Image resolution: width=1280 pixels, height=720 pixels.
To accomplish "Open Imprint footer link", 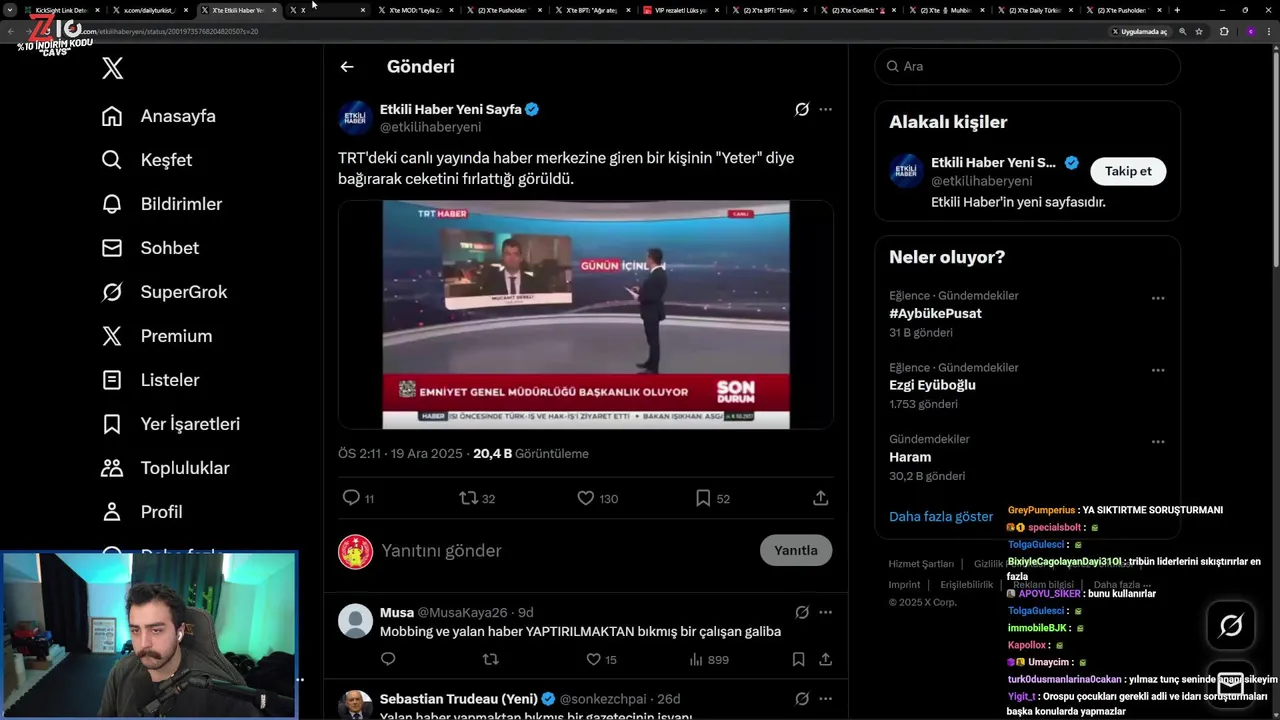I will tap(904, 585).
